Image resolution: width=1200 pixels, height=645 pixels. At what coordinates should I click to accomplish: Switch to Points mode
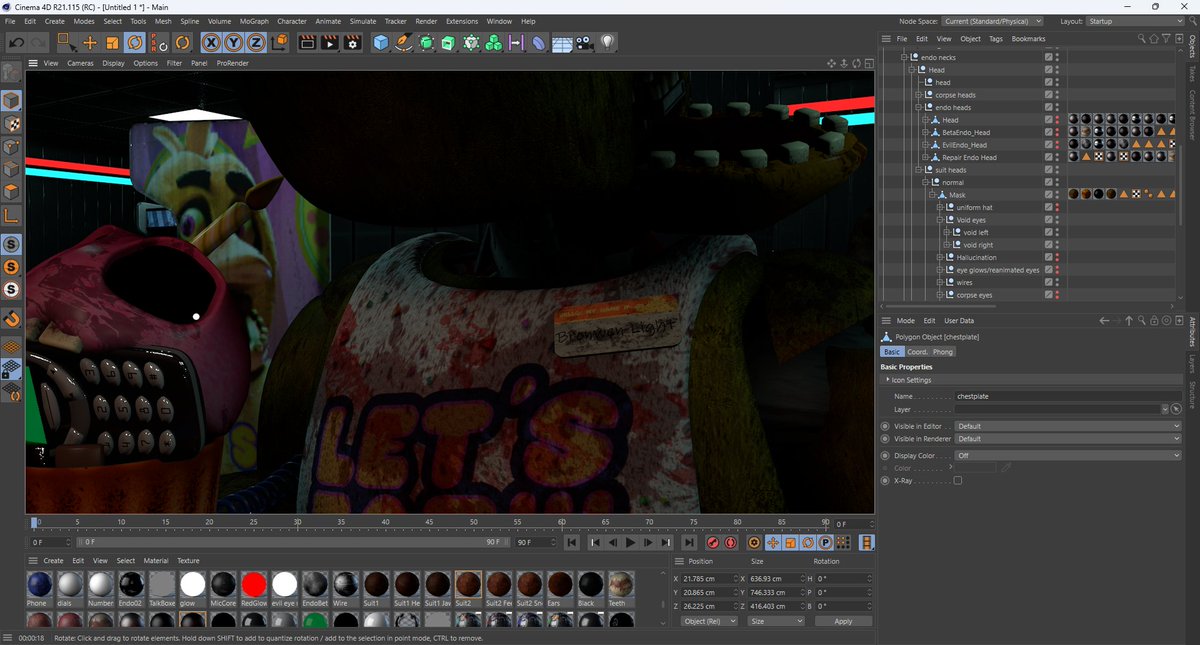11,147
